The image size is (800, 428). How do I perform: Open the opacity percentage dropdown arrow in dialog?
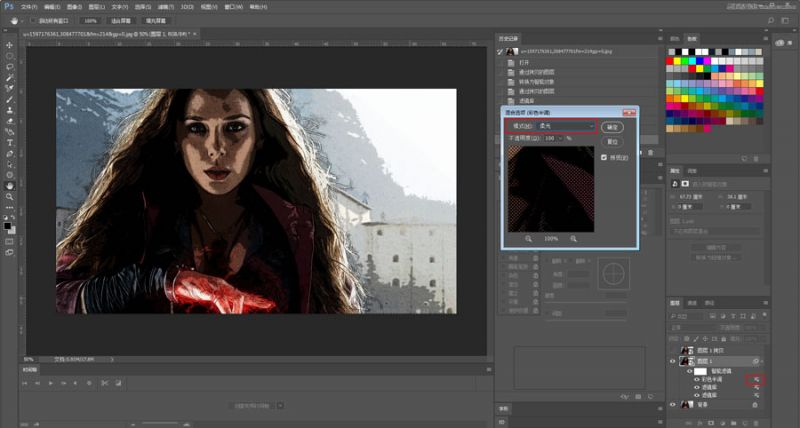pyautogui.click(x=560, y=138)
